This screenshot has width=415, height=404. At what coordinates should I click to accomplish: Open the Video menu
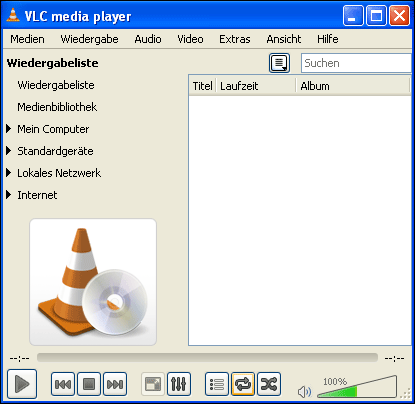pyautogui.click(x=190, y=39)
